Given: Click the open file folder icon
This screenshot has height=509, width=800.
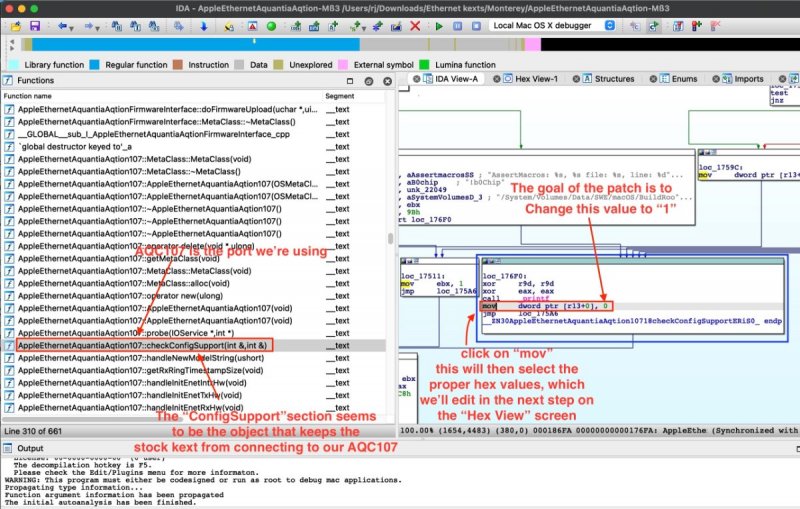Looking at the screenshot, I should (15, 25).
